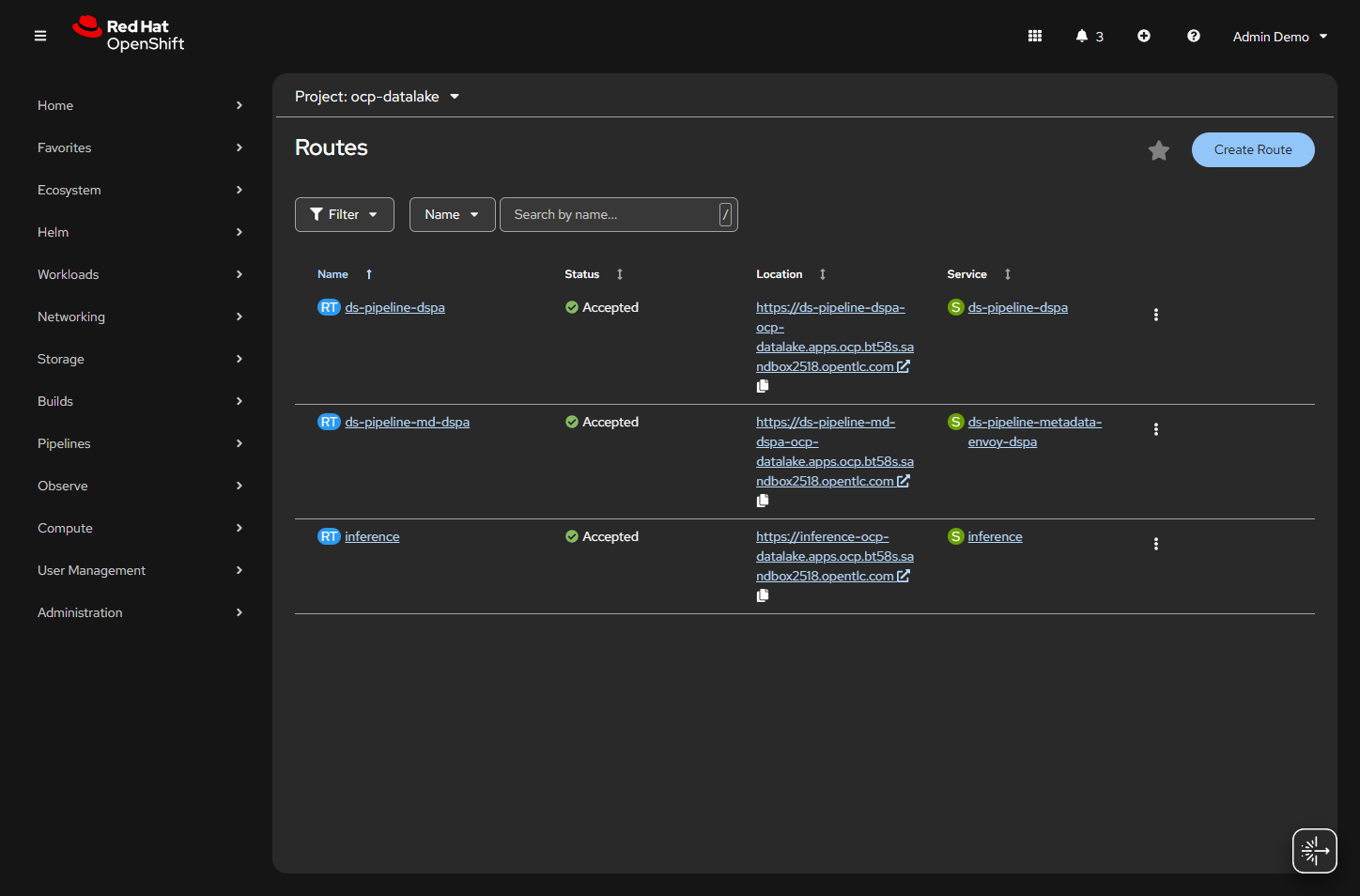This screenshot has height=896, width=1360.
Task: Expand the Compute navigation section
Action: click(140, 528)
